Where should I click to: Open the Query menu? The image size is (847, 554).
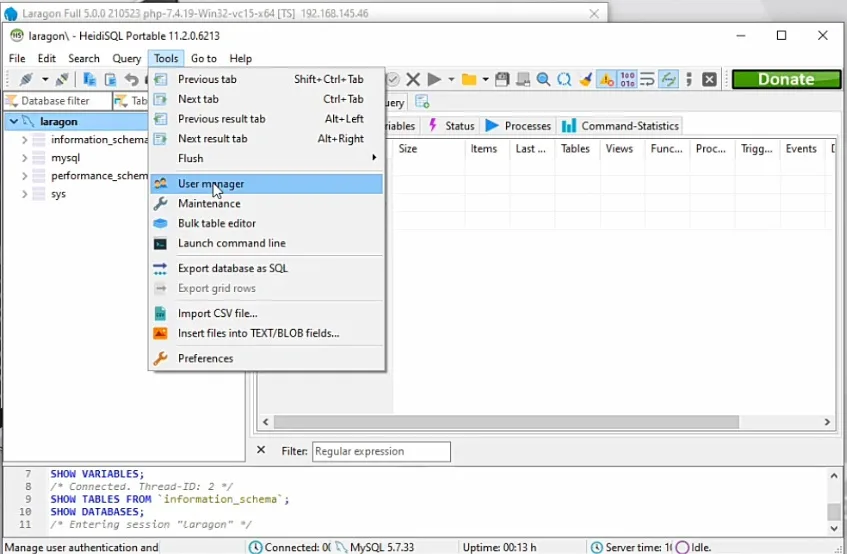pyautogui.click(x=126, y=58)
